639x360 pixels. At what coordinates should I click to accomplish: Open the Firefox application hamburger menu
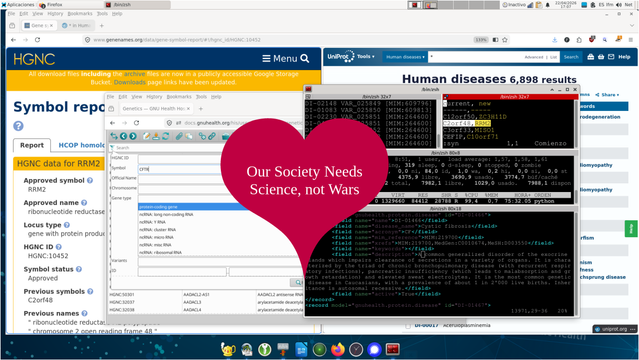(x=630, y=40)
